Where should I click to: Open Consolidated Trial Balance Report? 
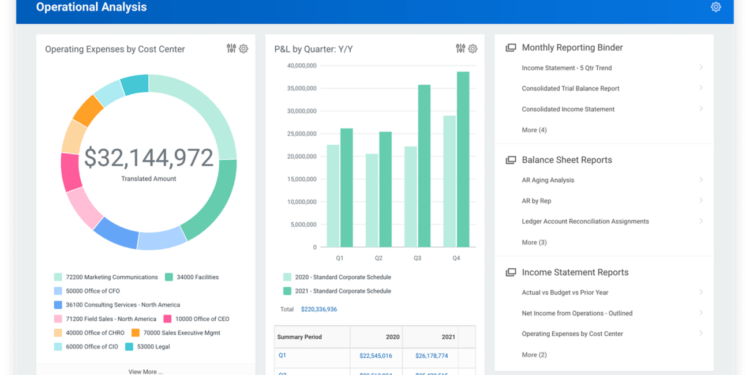(570, 88)
